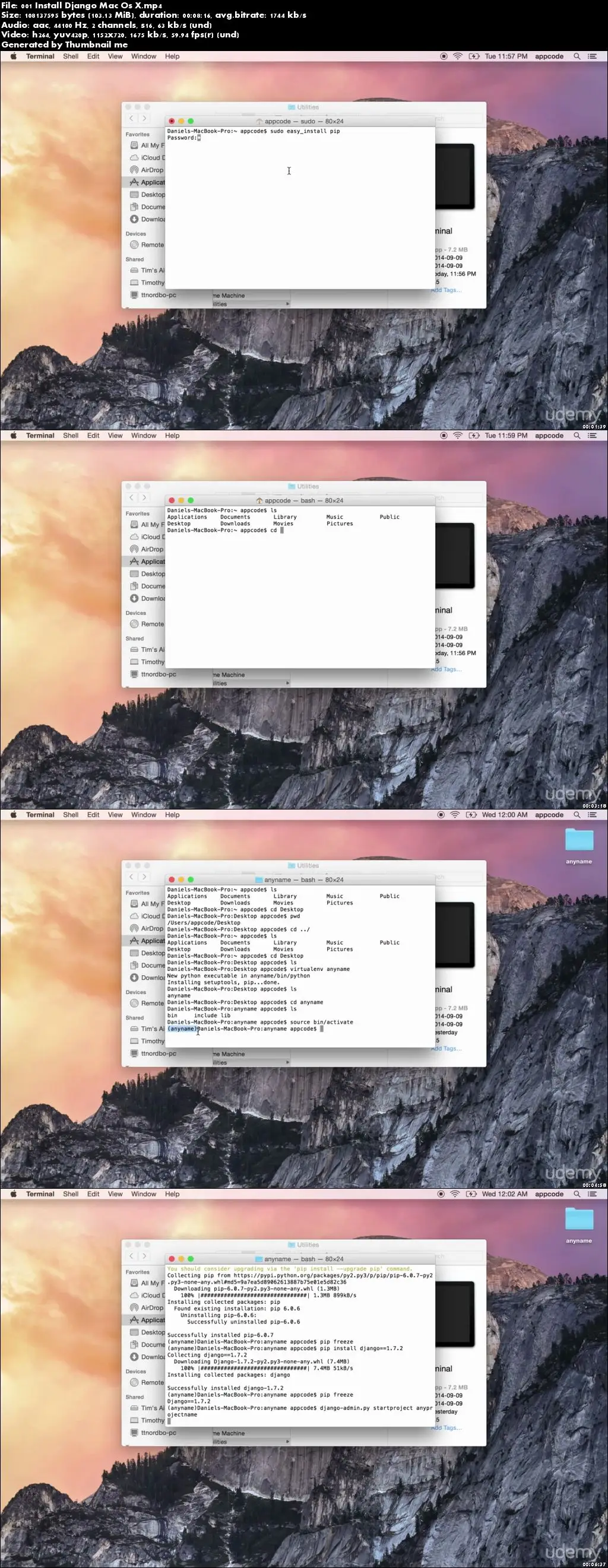
Task: Open anyname desktop folder in the 12:00 AM frame
Action: (579, 846)
